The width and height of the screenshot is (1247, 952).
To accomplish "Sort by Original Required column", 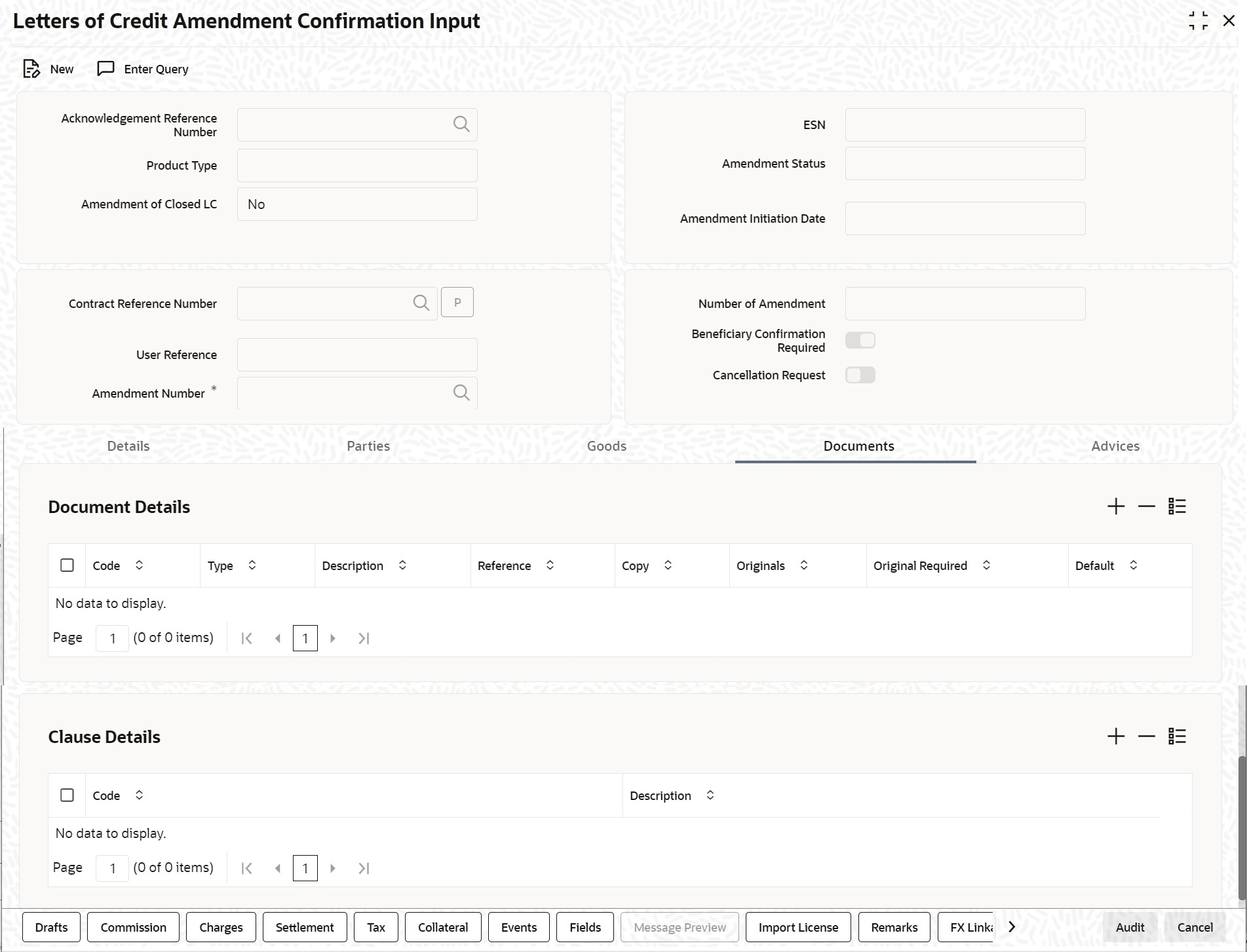I will pos(986,565).
